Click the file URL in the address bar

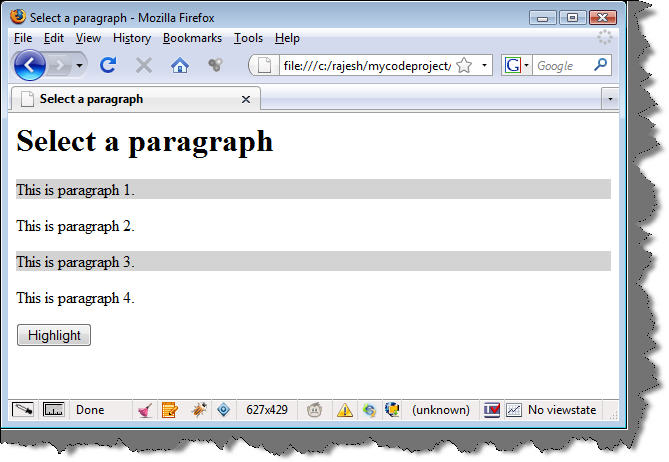click(x=367, y=66)
